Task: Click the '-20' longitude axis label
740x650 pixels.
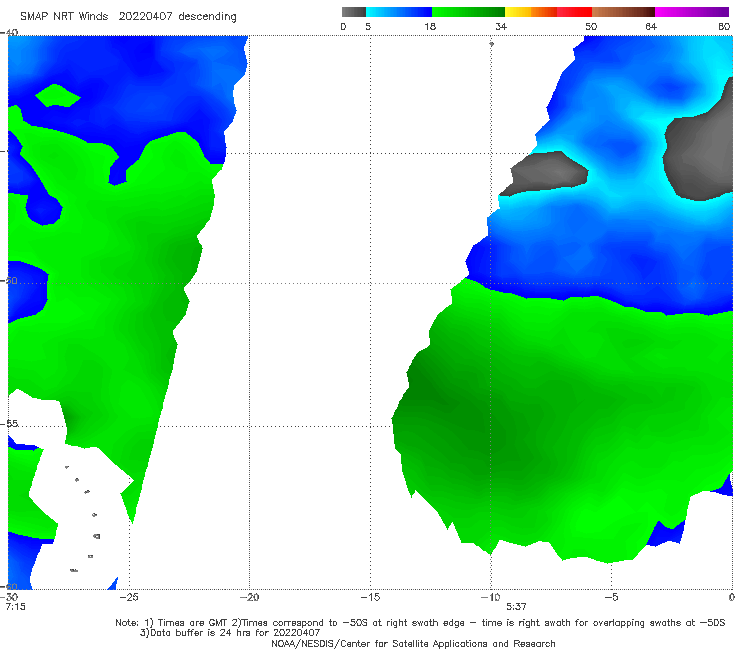Action: (x=249, y=597)
